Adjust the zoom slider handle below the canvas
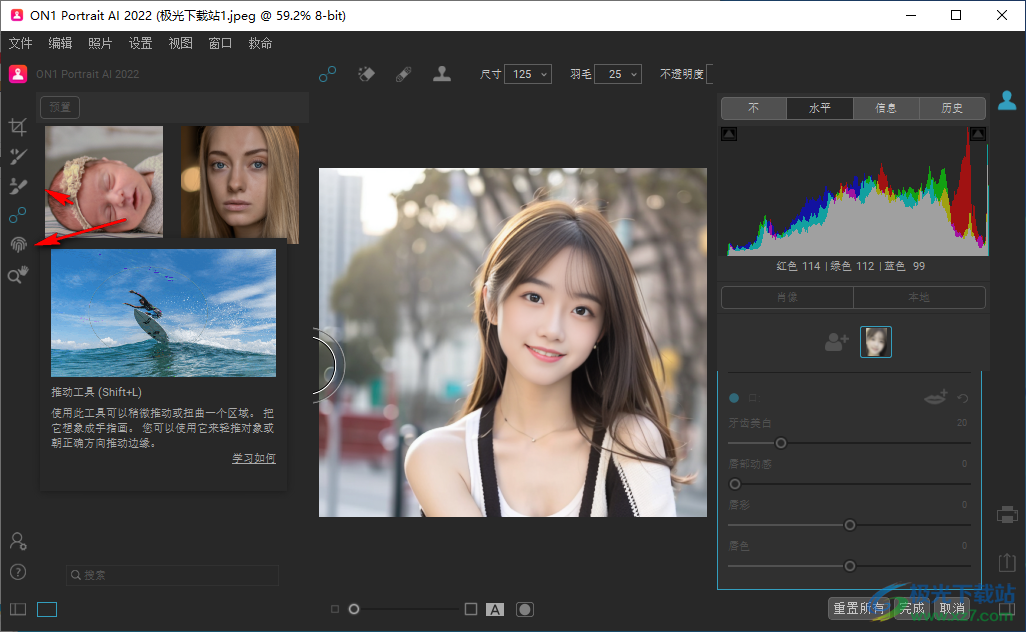The height and width of the screenshot is (632, 1026). pos(354,609)
